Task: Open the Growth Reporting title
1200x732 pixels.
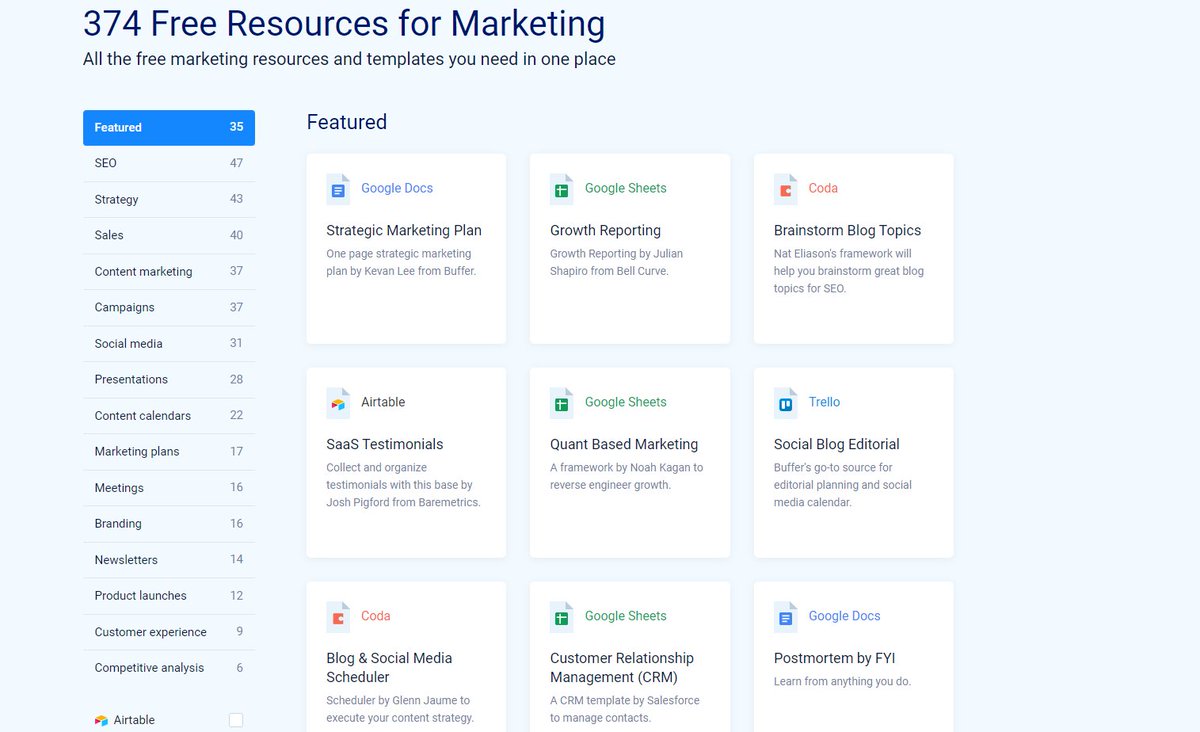Action: pyautogui.click(x=605, y=230)
